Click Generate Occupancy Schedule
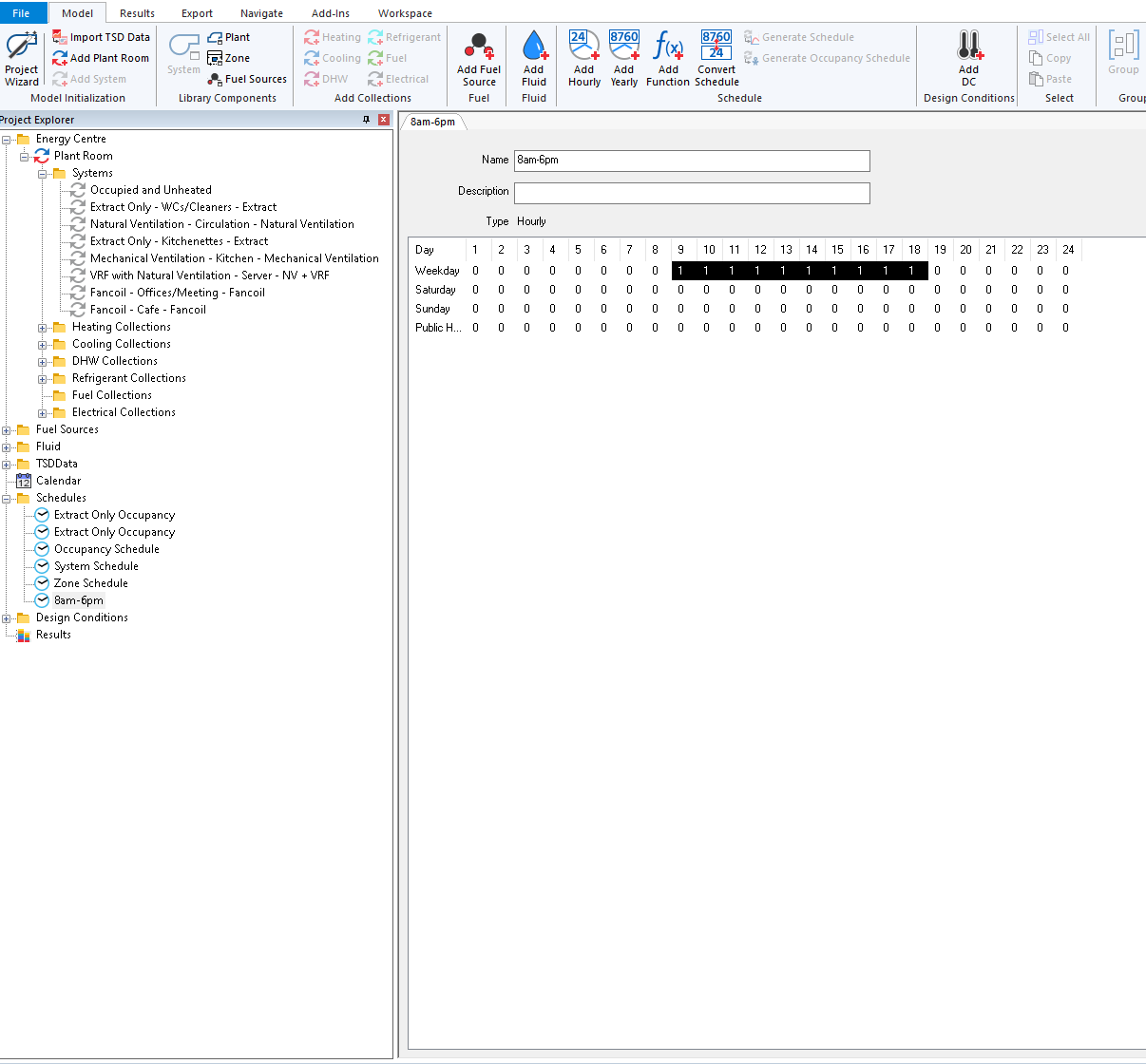1146x1064 pixels. pyautogui.click(x=827, y=58)
